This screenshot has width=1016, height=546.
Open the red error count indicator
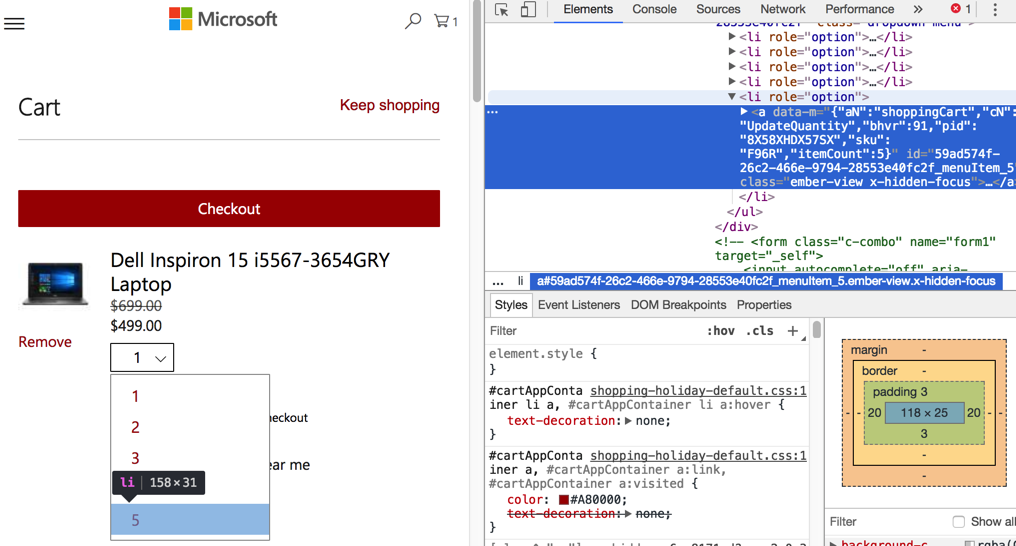(x=961, y=9)
